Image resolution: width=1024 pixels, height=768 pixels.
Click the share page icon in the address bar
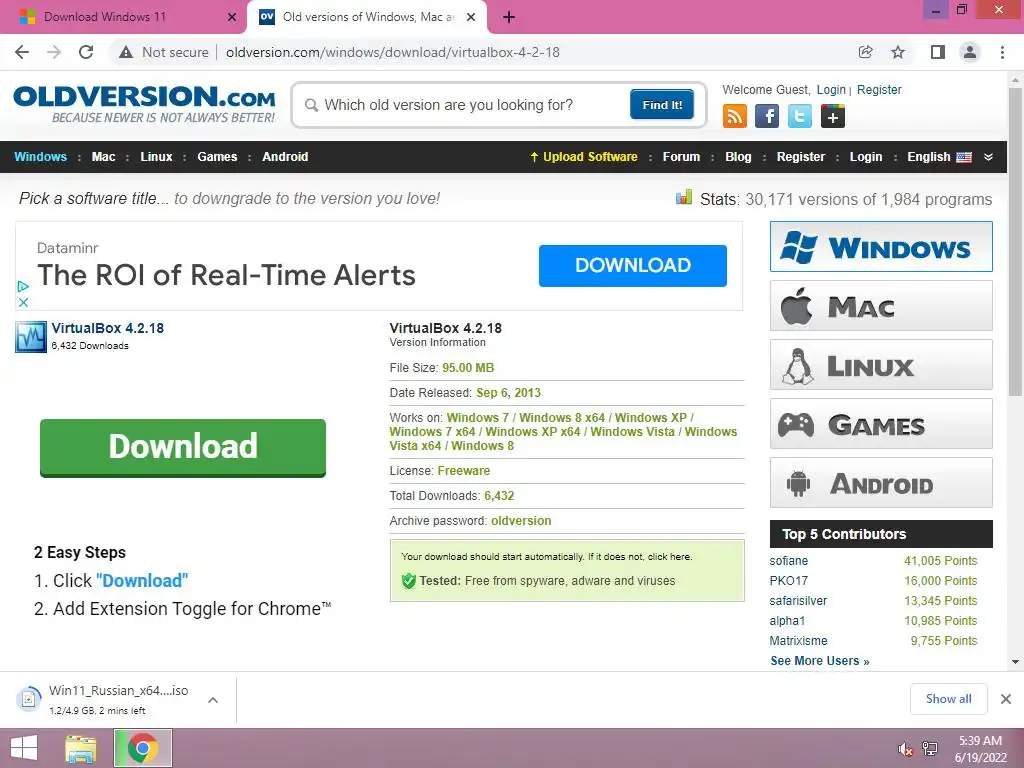coord(866,52)
